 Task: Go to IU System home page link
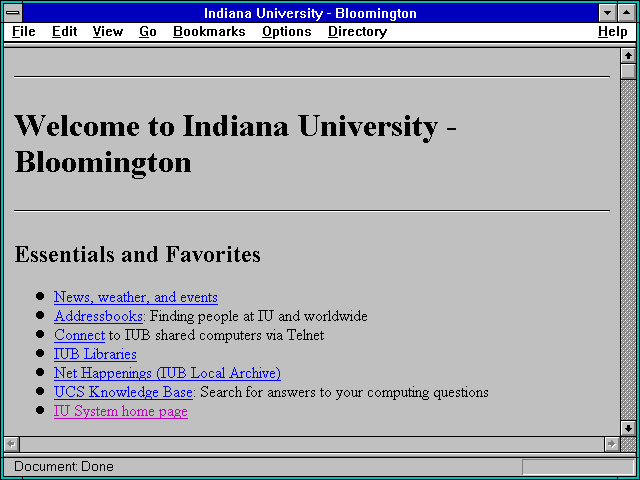click(121, 411)
